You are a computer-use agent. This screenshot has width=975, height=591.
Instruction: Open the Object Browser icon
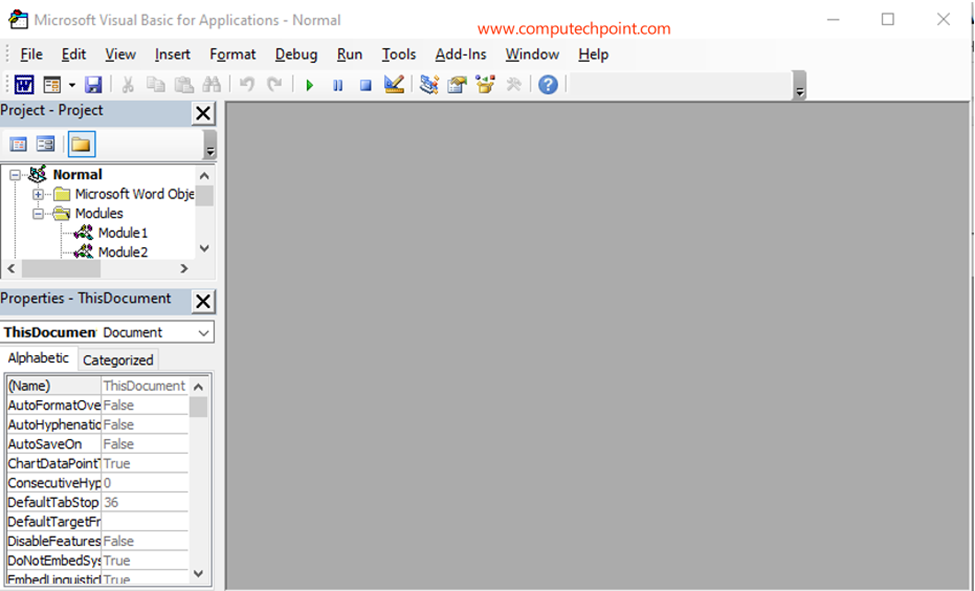(485, 84)
